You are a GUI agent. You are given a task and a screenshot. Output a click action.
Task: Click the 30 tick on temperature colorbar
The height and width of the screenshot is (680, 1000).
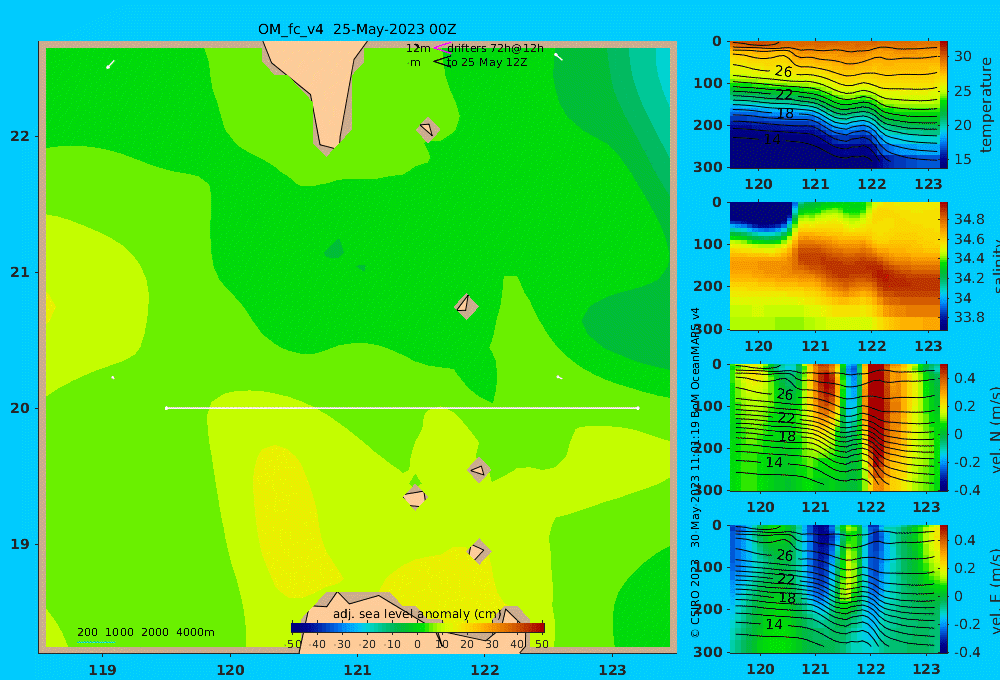click(962, 56)
